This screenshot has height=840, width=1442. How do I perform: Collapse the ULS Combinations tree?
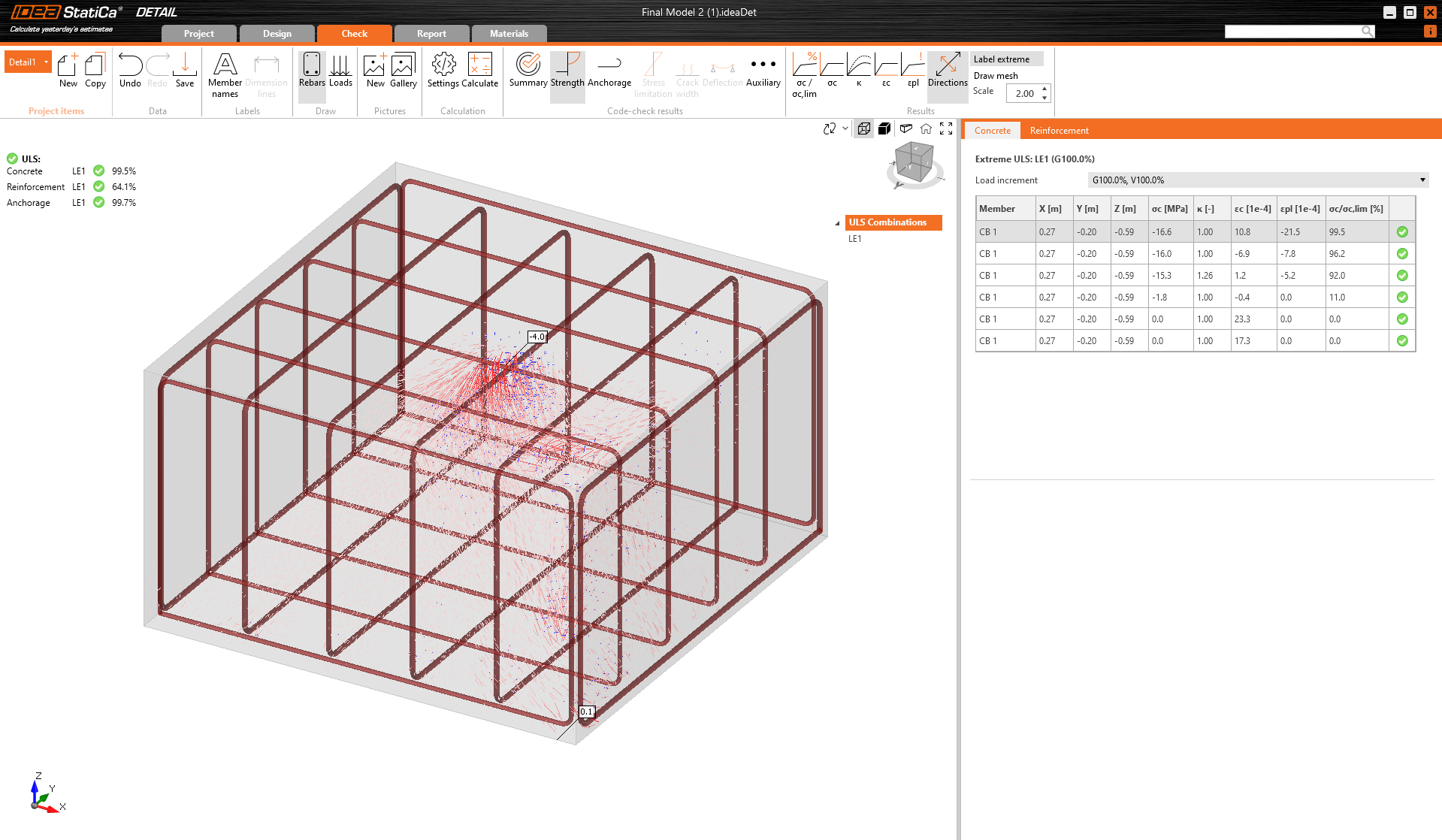coord(836,222)
